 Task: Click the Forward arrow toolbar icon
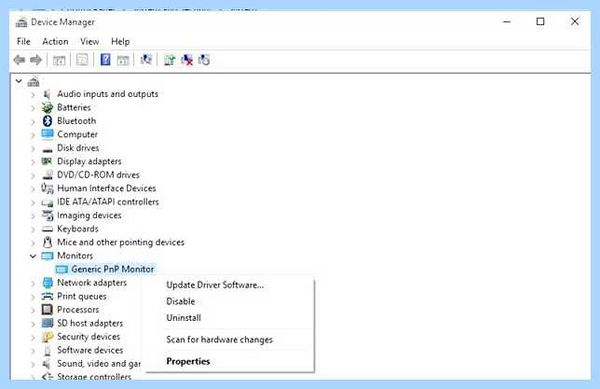[x=36, y=60]
